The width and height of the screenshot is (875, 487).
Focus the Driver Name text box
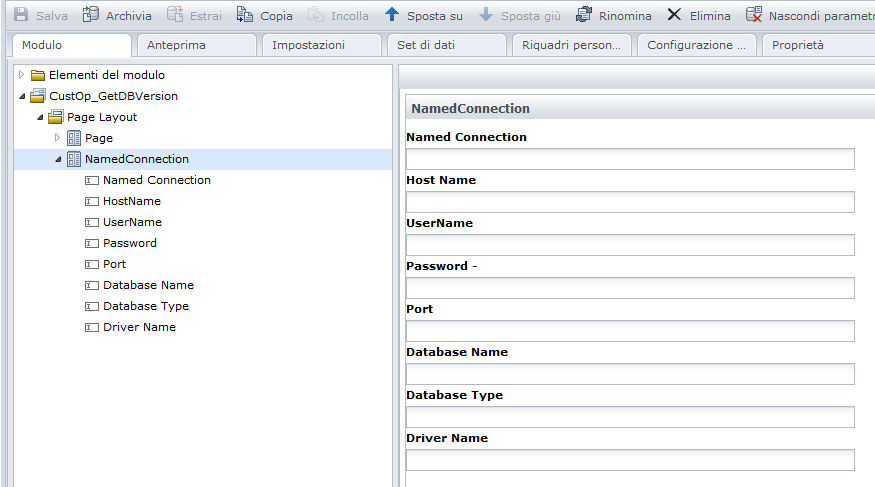[x=630, y=460]
